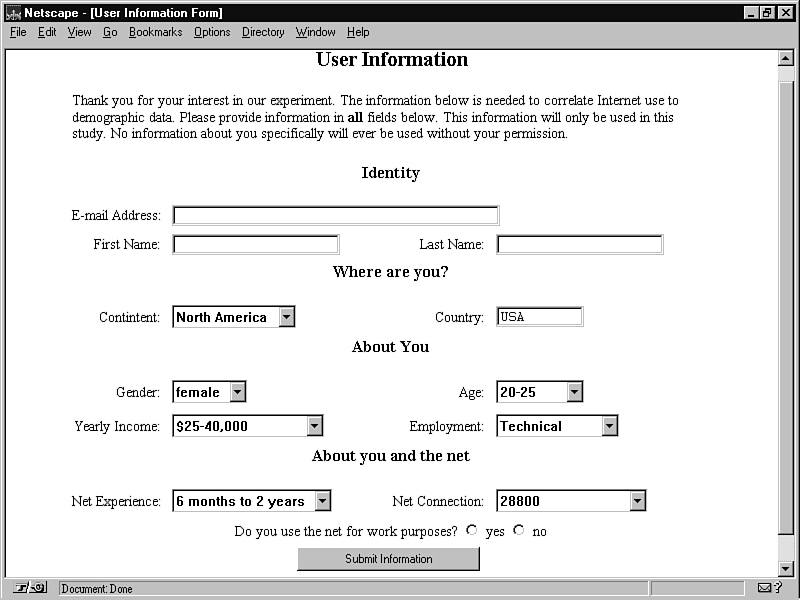Screen dimensions: 800x600
Task: Expand the Yearly Income dropdown
Action: 314,426
